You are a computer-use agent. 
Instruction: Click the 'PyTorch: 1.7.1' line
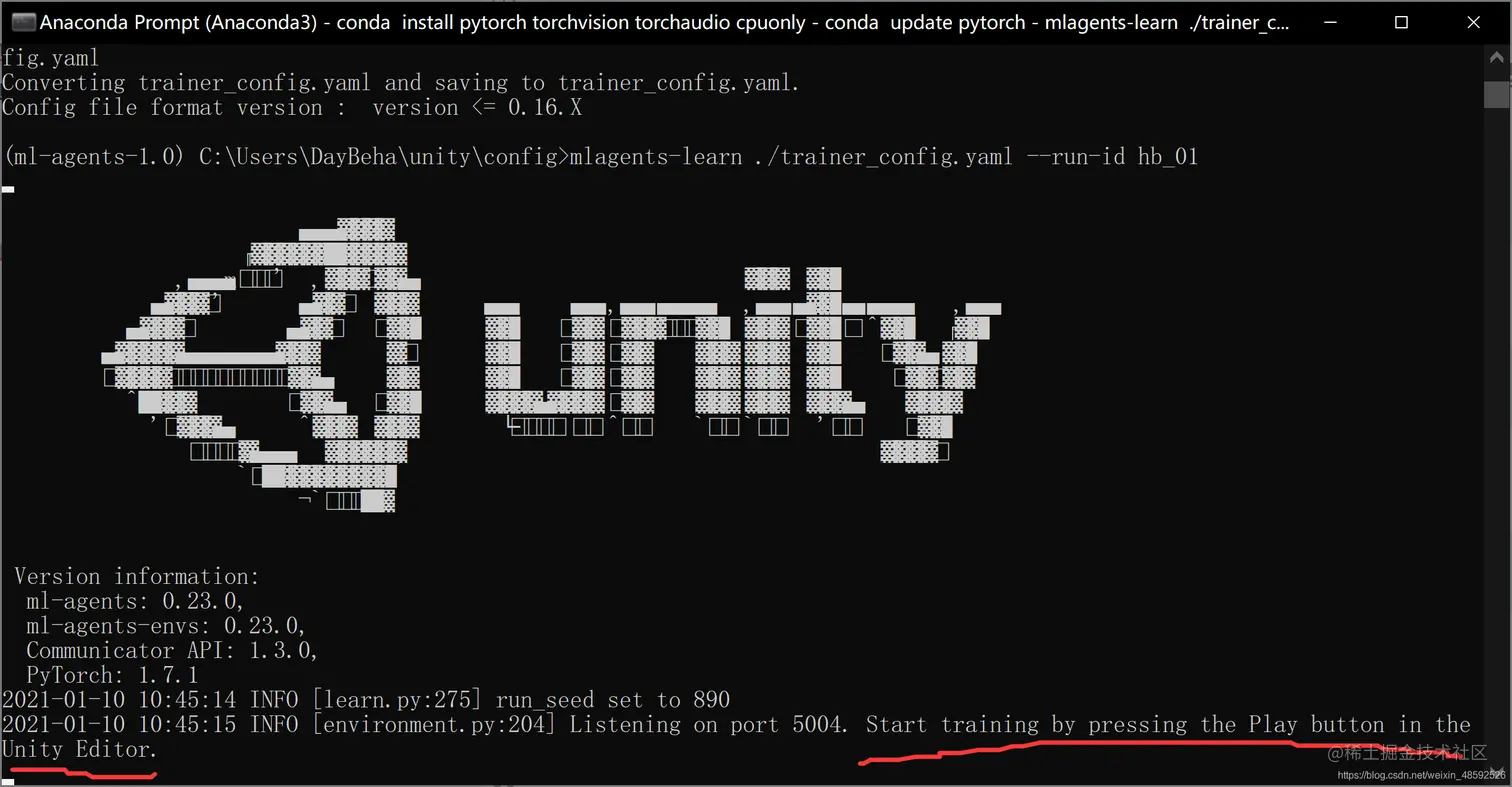click(113, 675)
